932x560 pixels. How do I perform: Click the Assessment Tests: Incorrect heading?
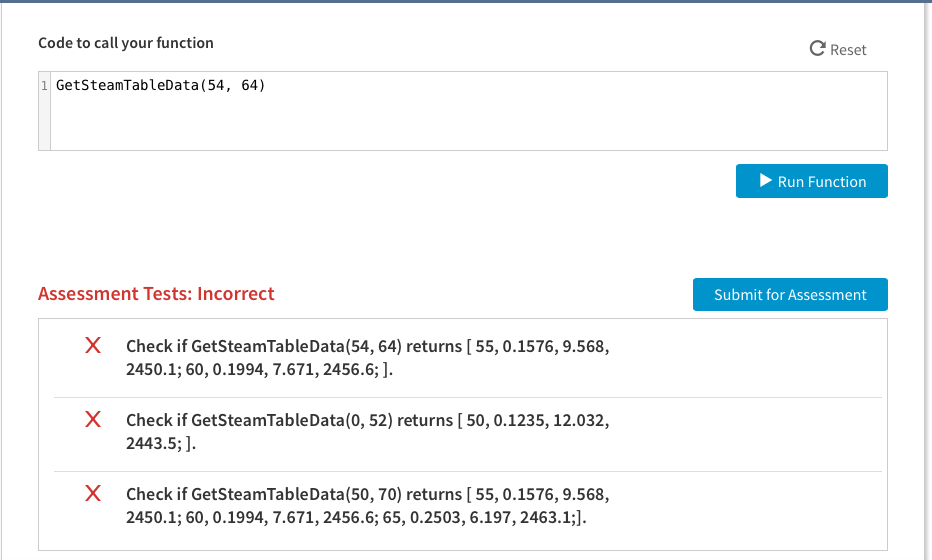(x=156, y=294)
